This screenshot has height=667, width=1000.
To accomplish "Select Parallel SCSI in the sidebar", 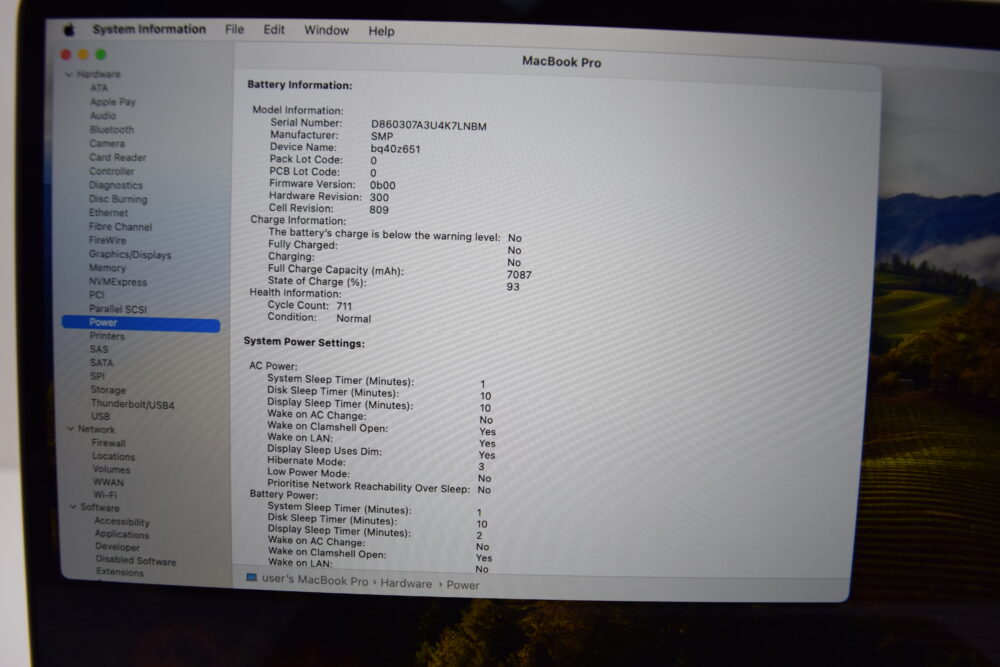I will coord(118,309).
